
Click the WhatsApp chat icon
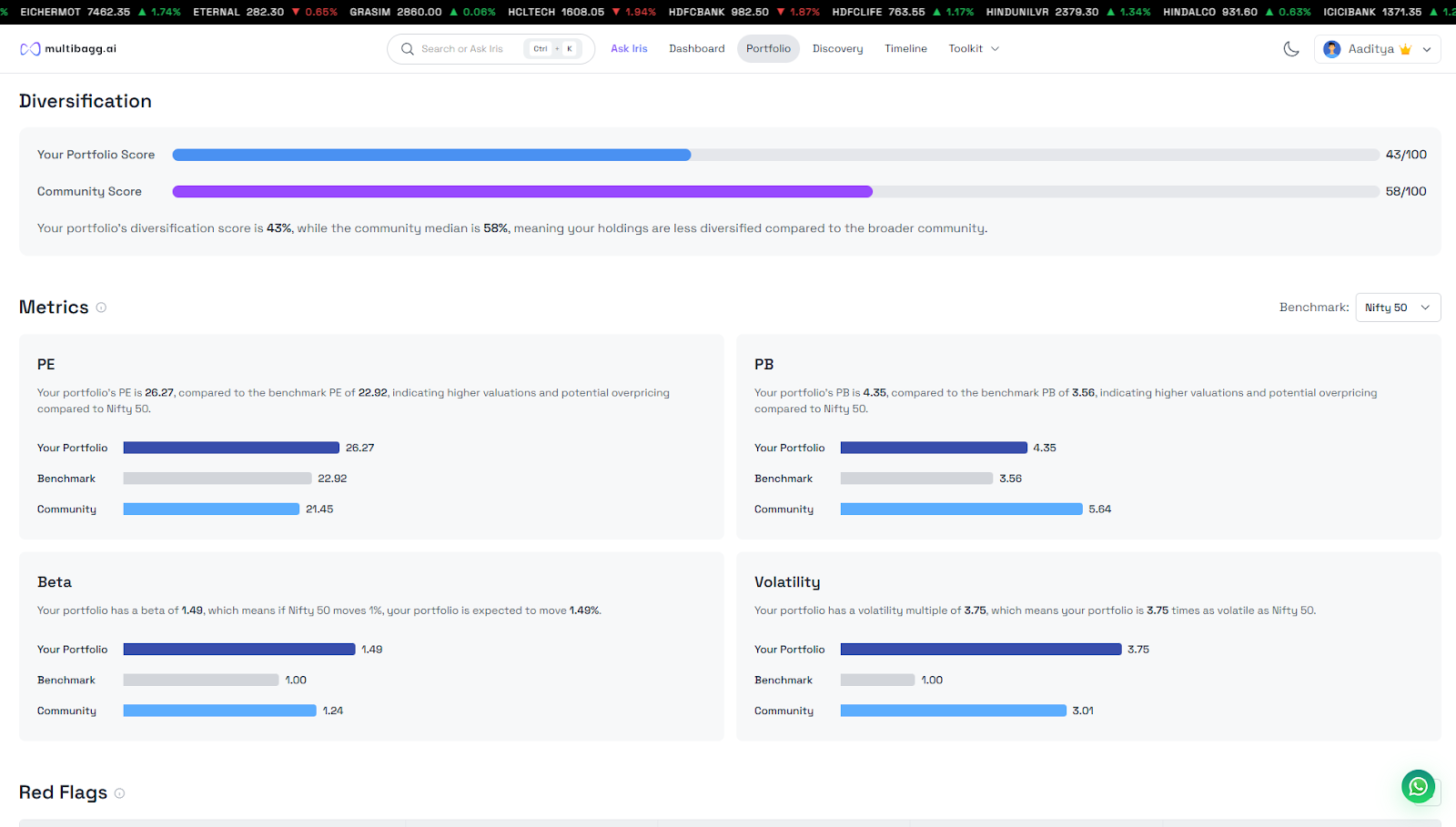[1418, 786]
